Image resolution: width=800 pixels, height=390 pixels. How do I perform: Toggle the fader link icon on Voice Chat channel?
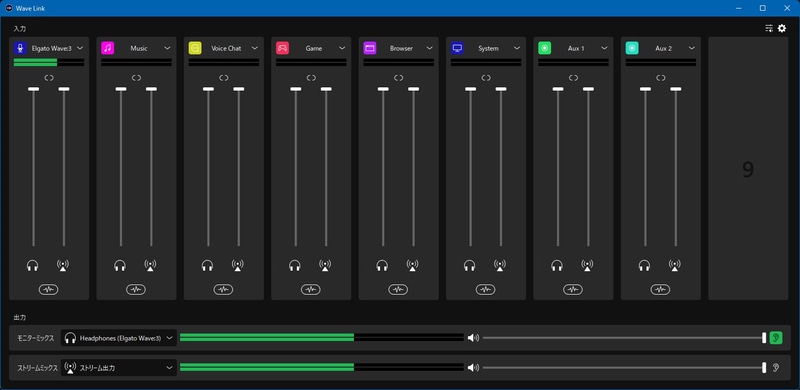(224, 78)
